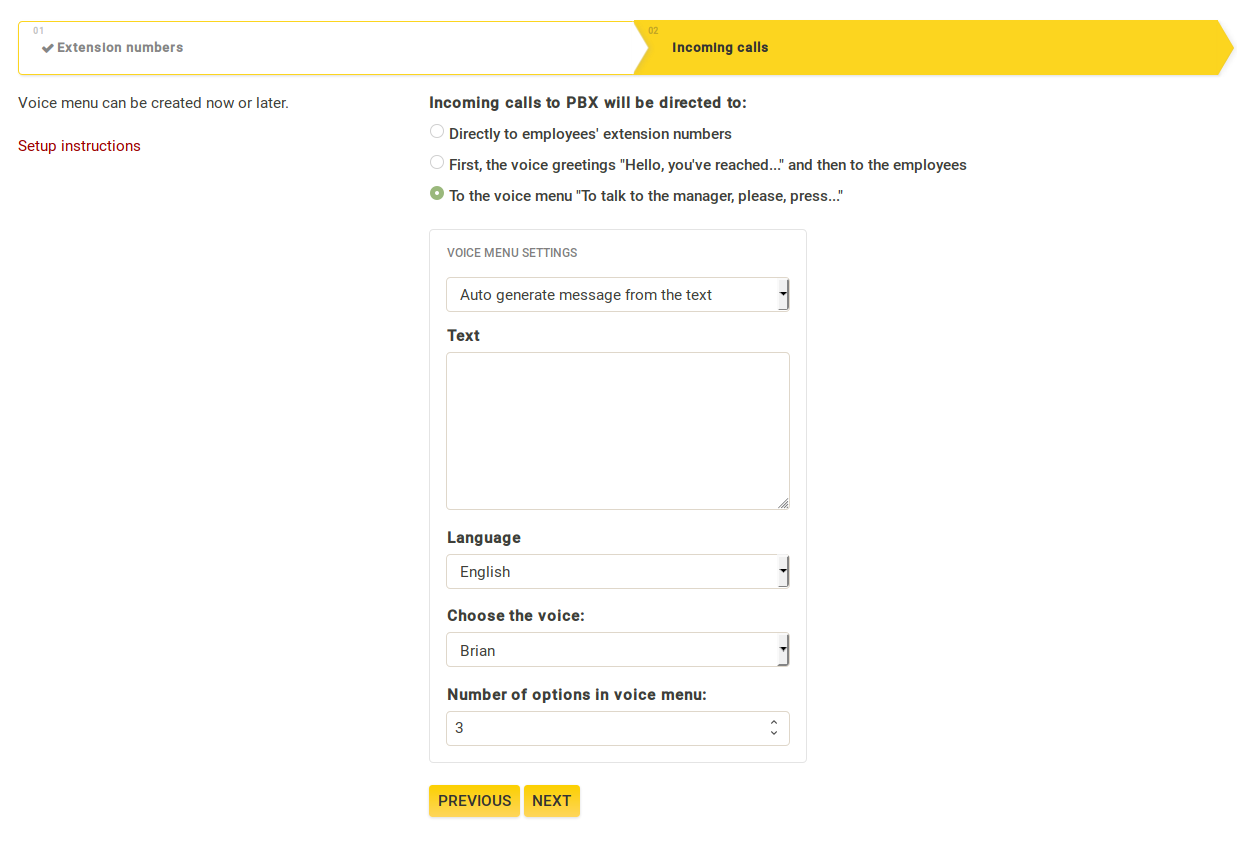
Task: Select the voice menu radio option
Action: point(437,193)
